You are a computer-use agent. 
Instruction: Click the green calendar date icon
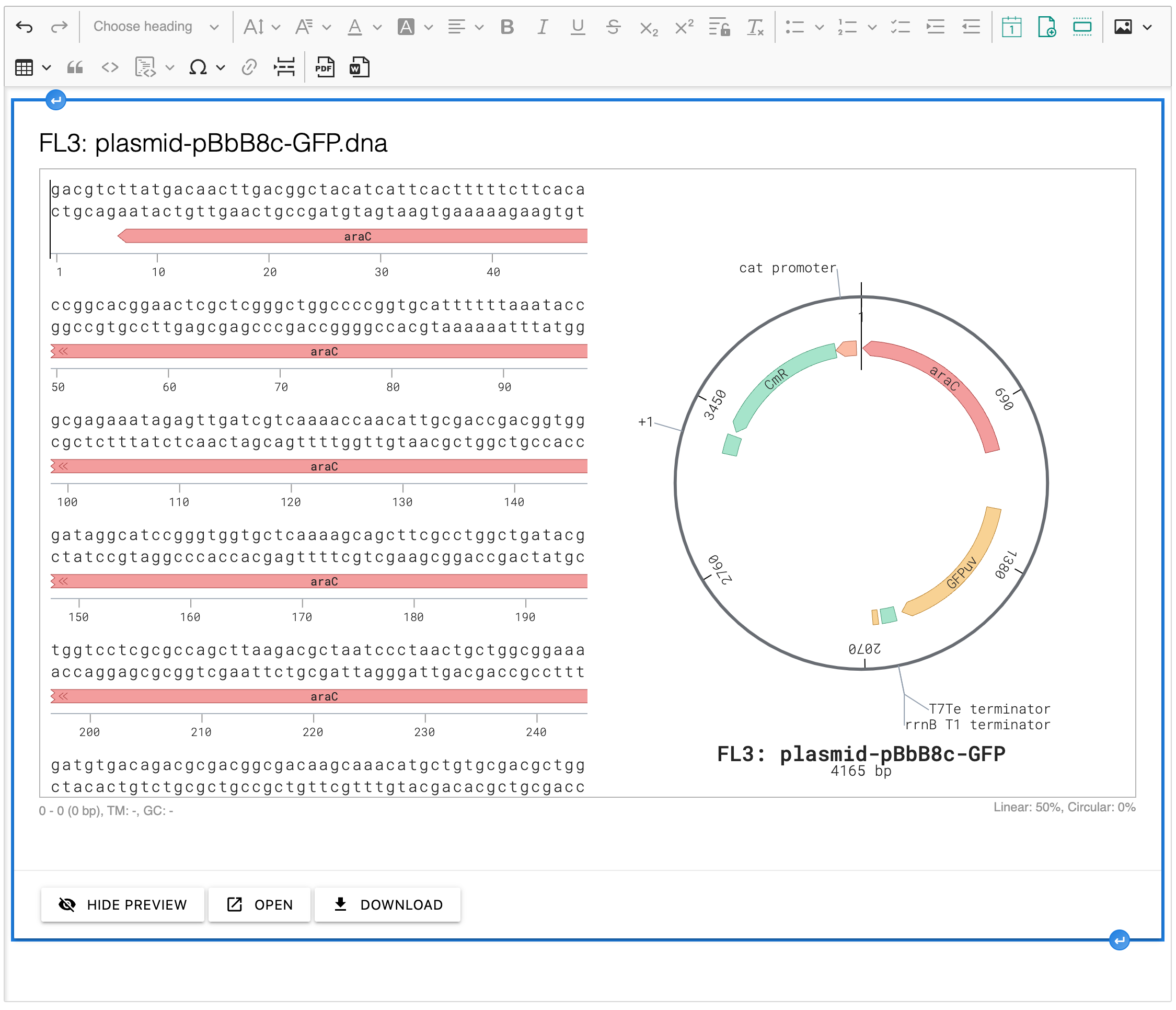1011,27
